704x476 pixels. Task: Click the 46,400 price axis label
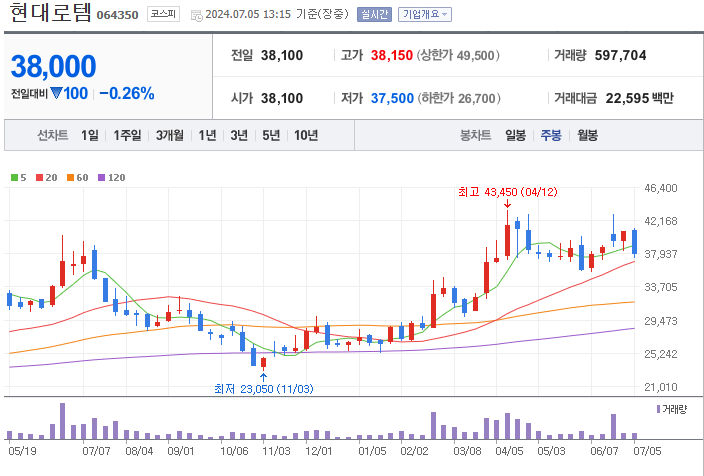click(660, 188)
